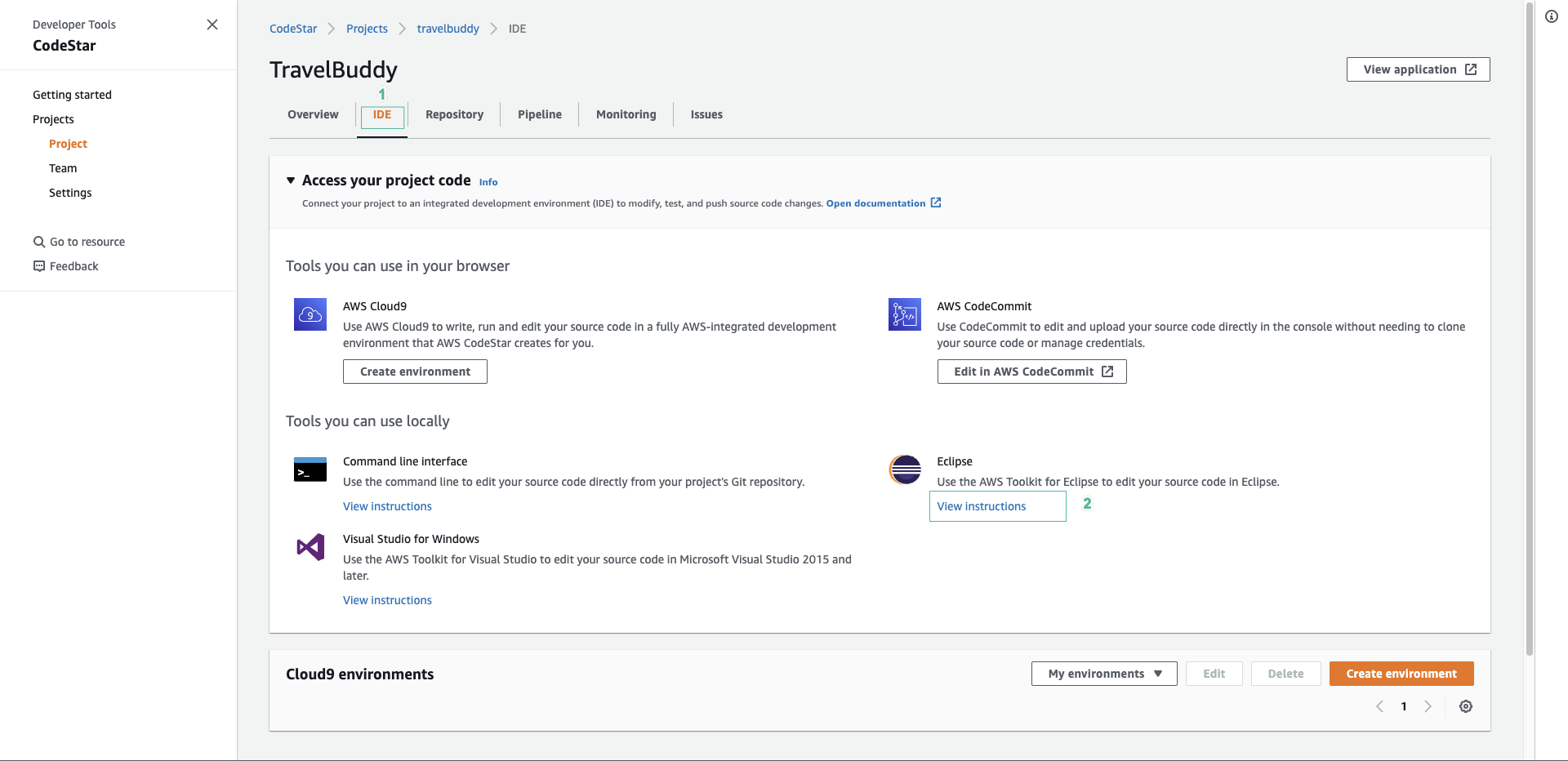This screenshot has width=1568, height=761.
Task: Open View instructions for Visual Studio
Action: (387, 600)
